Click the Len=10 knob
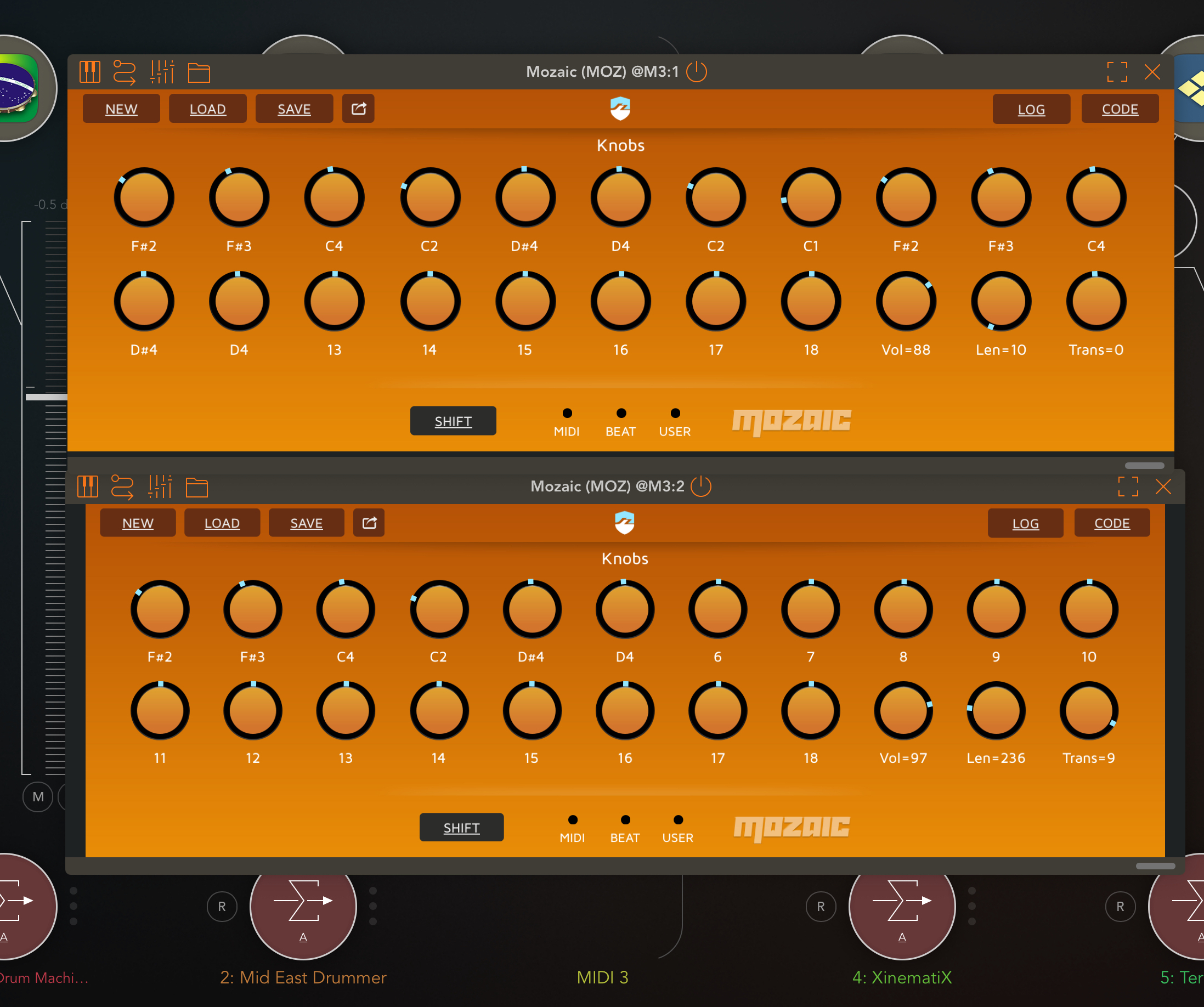Image resolution: width=1204 pixels, height=1007 pixels. [1001, 302]
